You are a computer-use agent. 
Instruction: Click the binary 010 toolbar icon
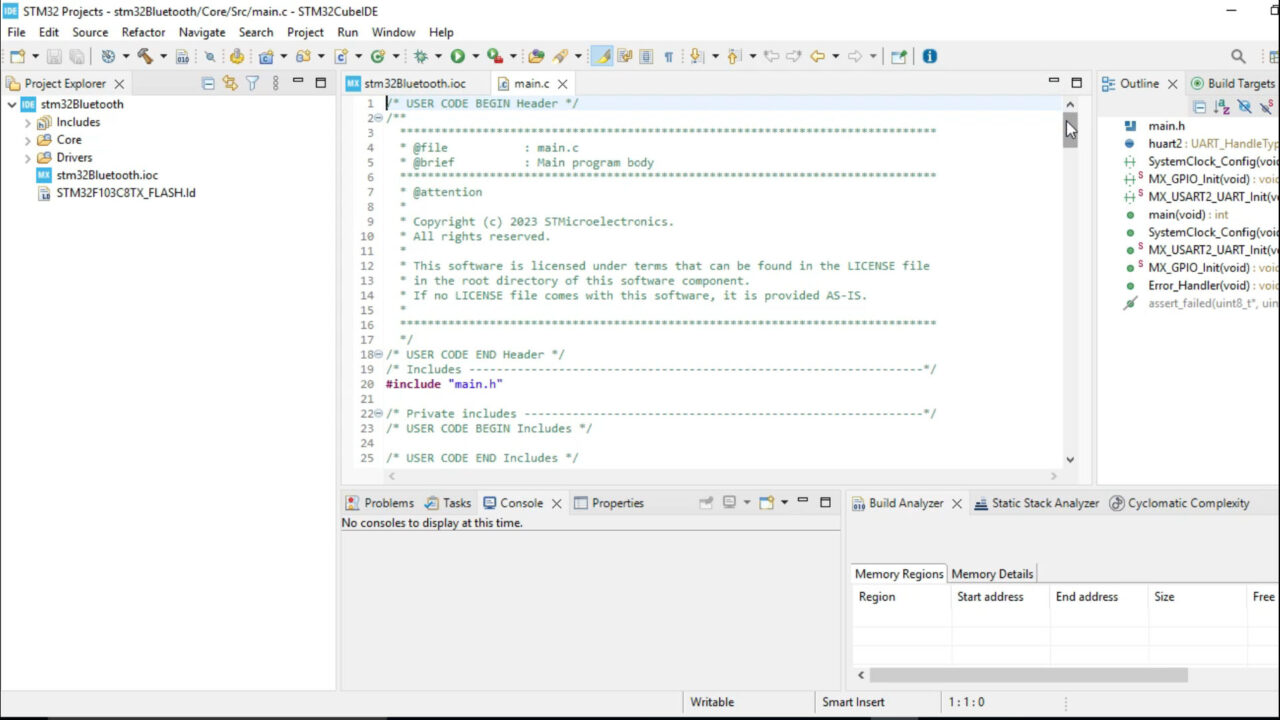[183, 57]
